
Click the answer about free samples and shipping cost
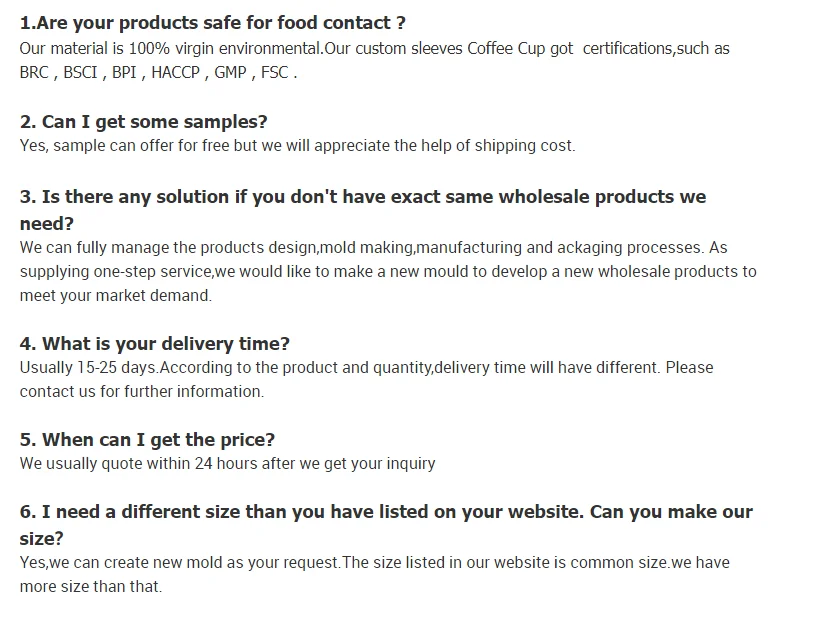coord(297,146)
